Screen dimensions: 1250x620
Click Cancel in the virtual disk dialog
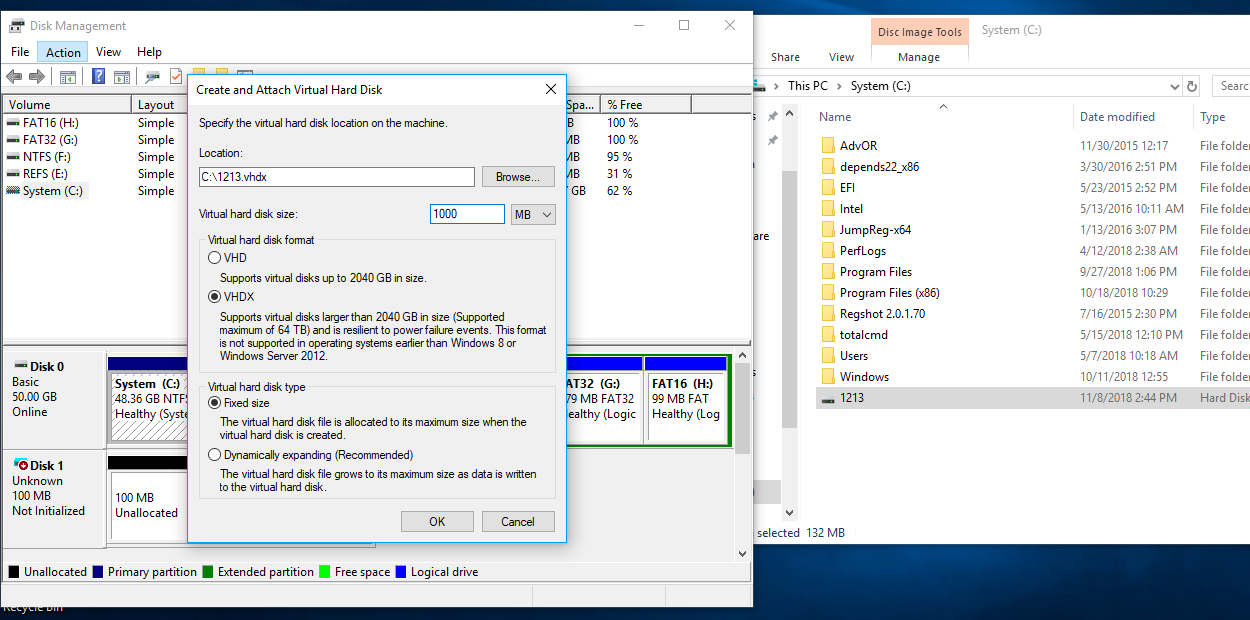point(518,521)
